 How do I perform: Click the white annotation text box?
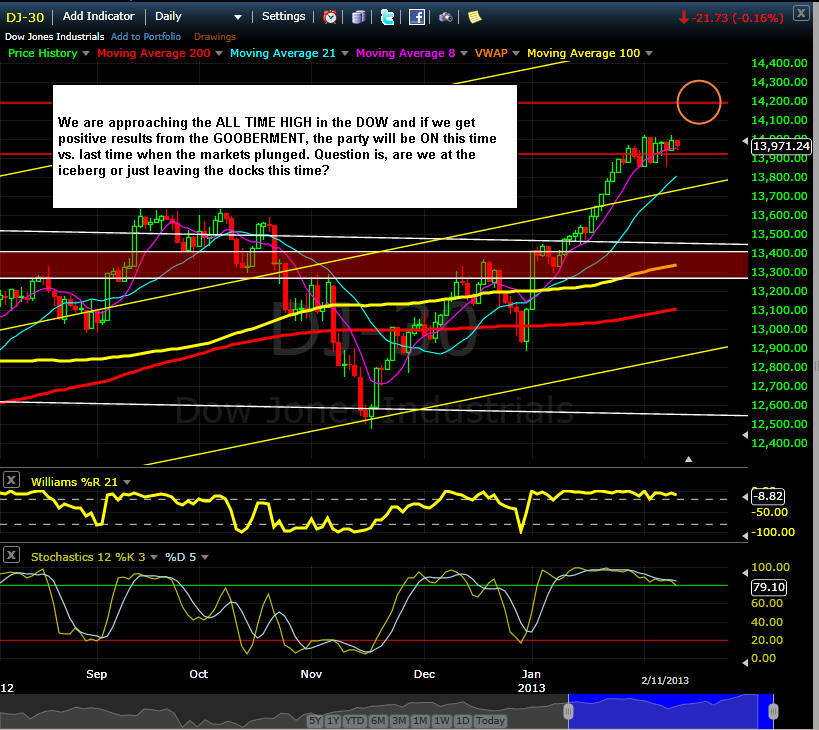(285, 146)
